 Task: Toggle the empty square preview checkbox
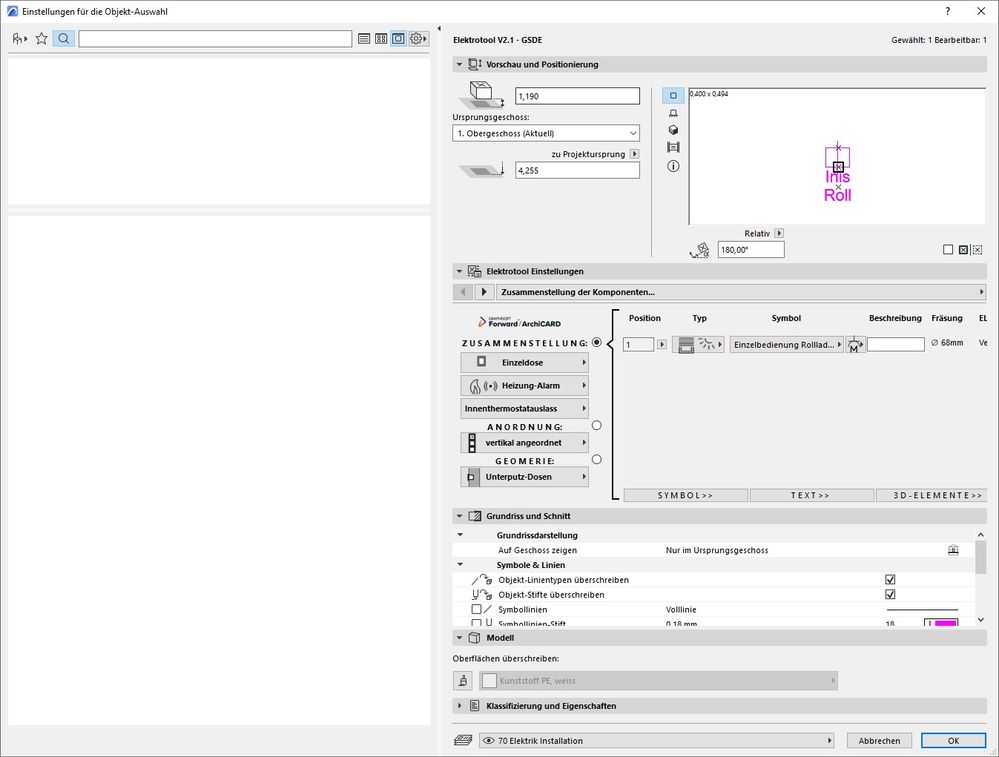[948, 250]
